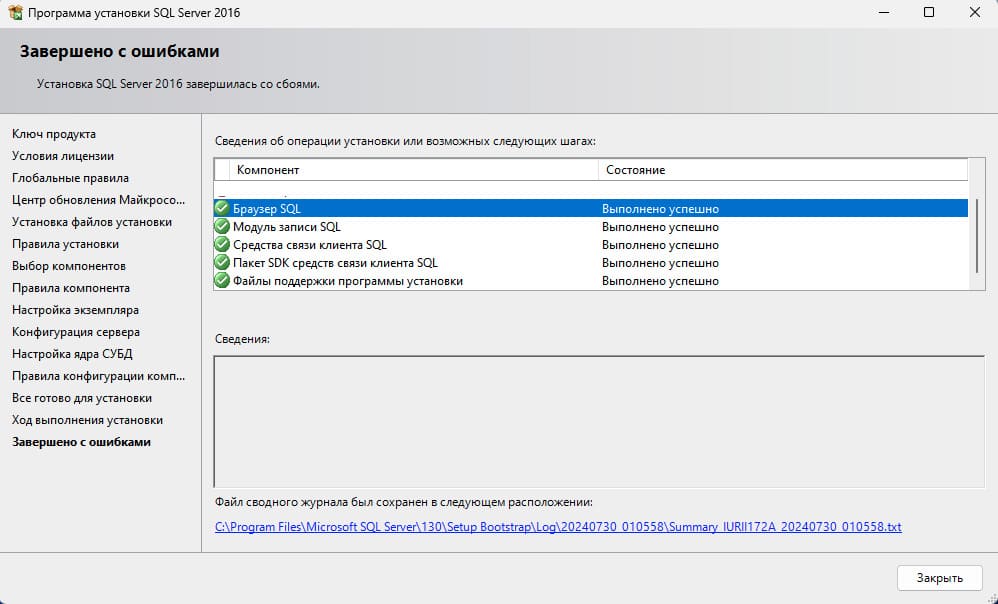Click the Компонент column header
Viewport: 998px width, 604px height.
pyautogui.click(x=414, y=170)
